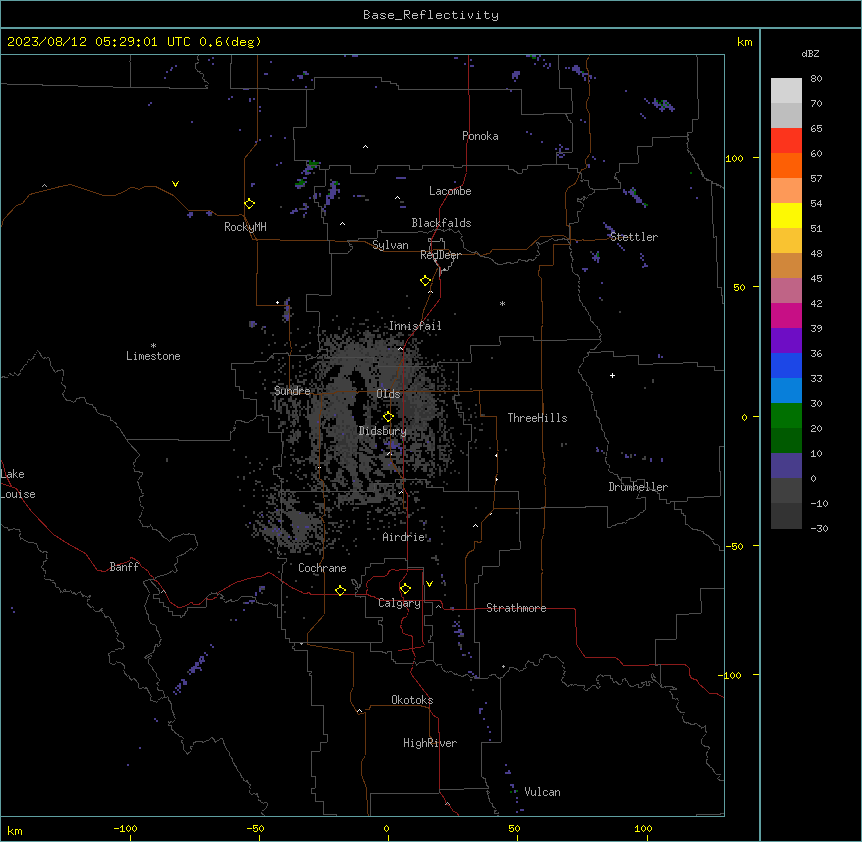This screenshot has width=862, height=842.
Task: Select the Airdrie label
Action: click(404, 537)
